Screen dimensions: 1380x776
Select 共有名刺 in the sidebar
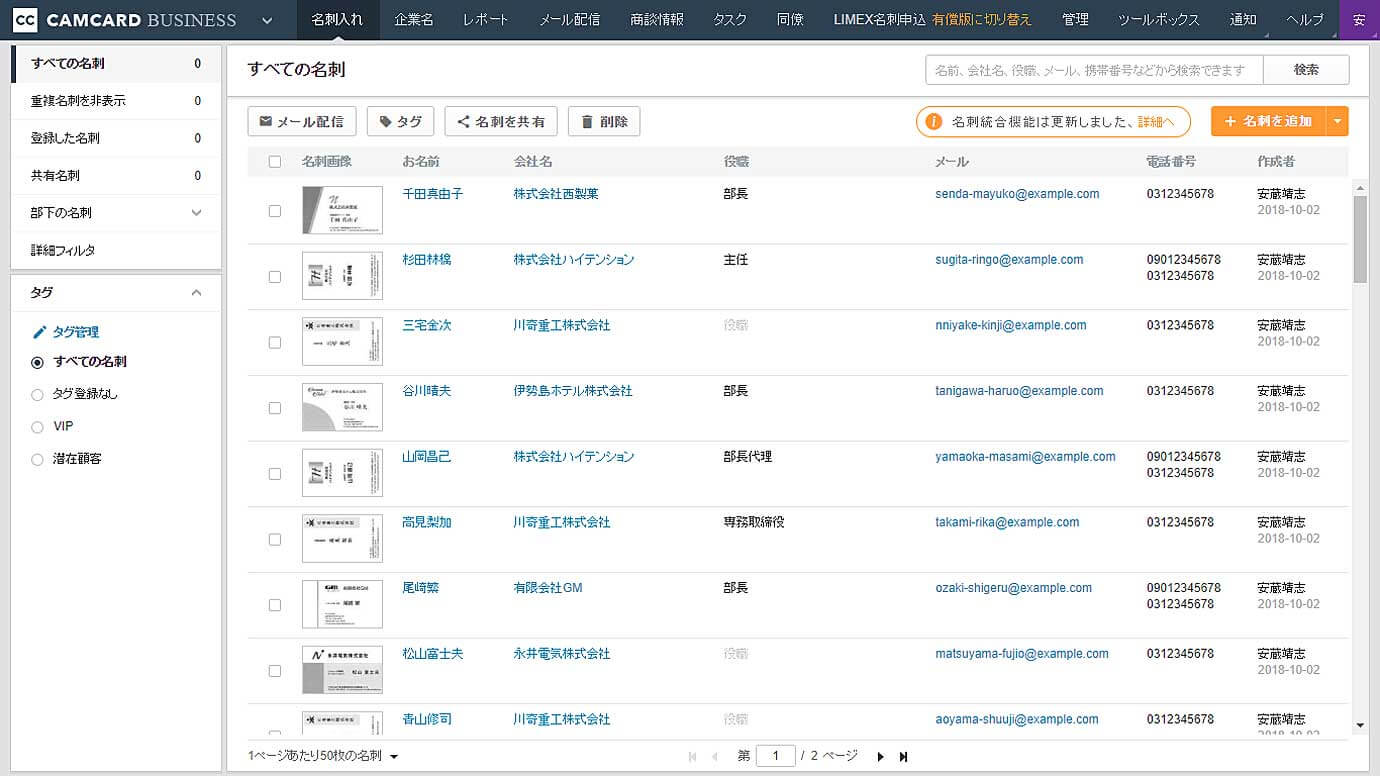[x=116, y=176]
